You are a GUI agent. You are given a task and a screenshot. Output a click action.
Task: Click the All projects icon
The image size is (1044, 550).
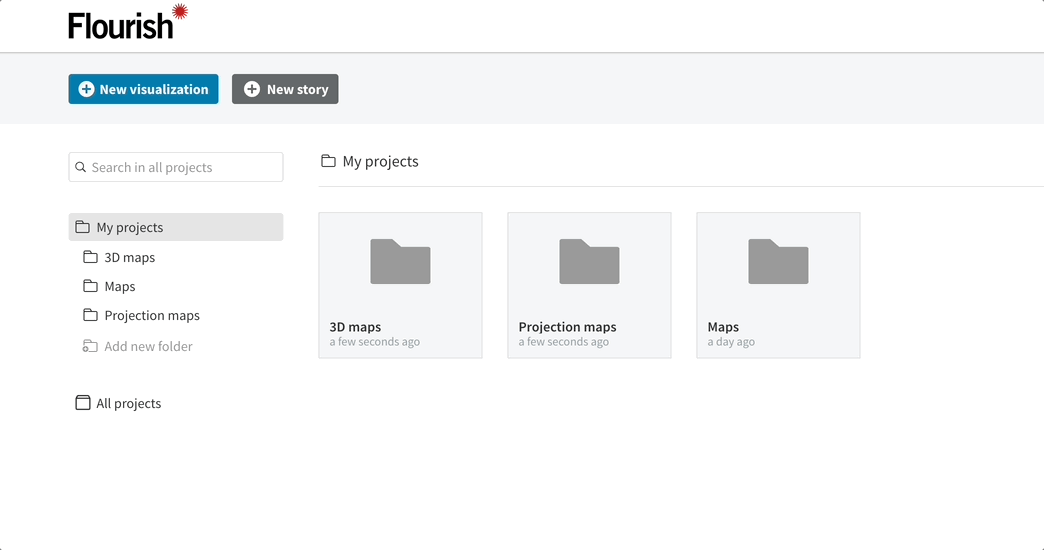[x=83, y=403]
